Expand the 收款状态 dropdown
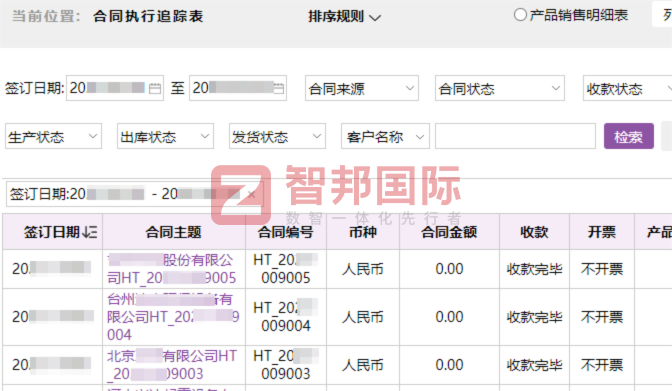The image size is (672, 391). tap(627, 88)
